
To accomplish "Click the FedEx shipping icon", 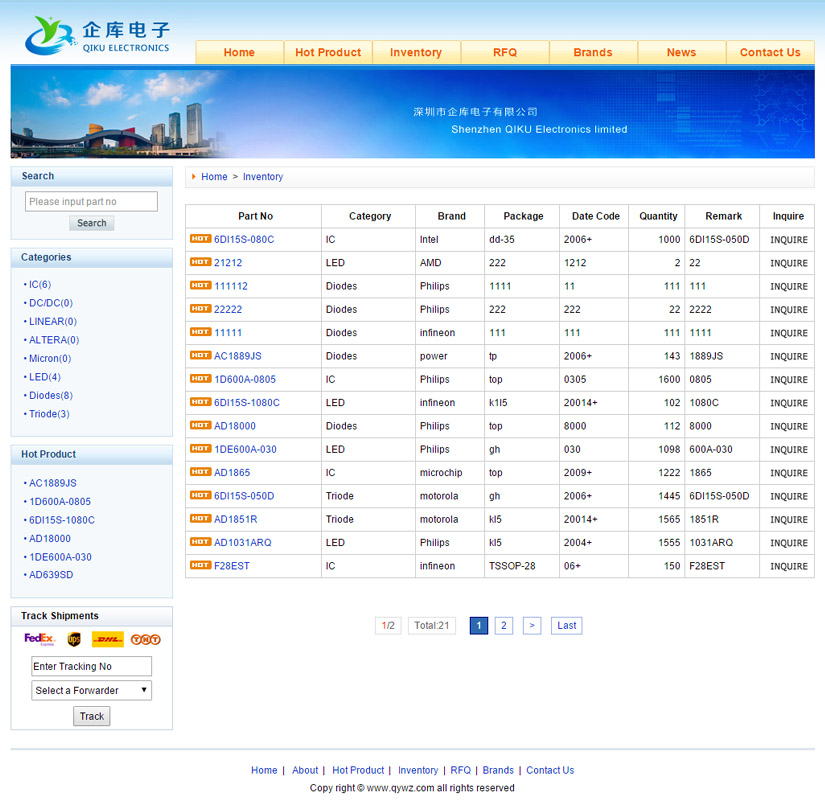I will (x=39, y=639).
